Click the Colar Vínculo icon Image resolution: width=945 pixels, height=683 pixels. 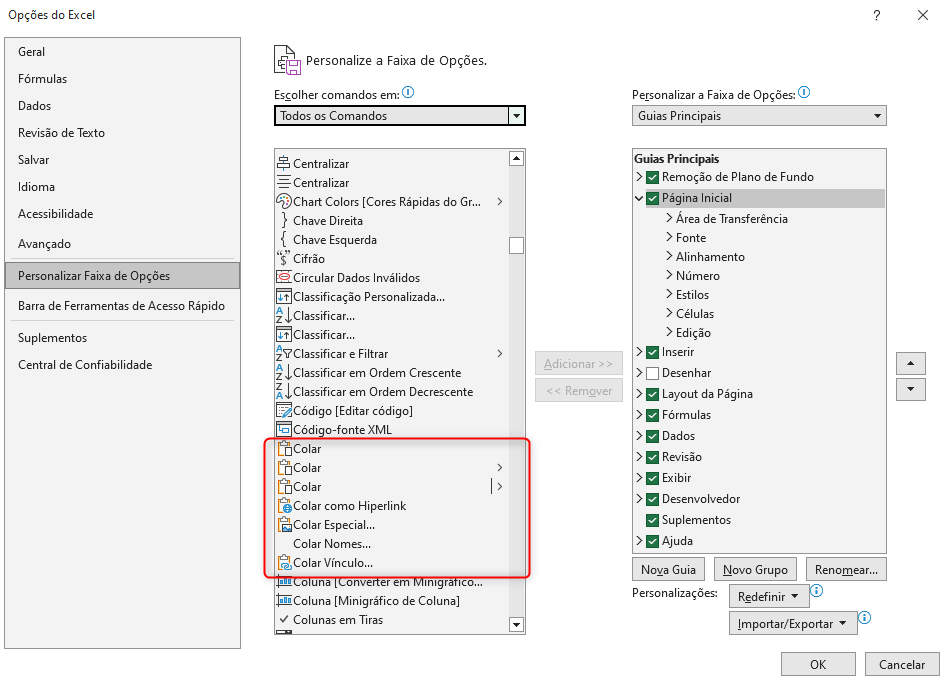[284, 562]
